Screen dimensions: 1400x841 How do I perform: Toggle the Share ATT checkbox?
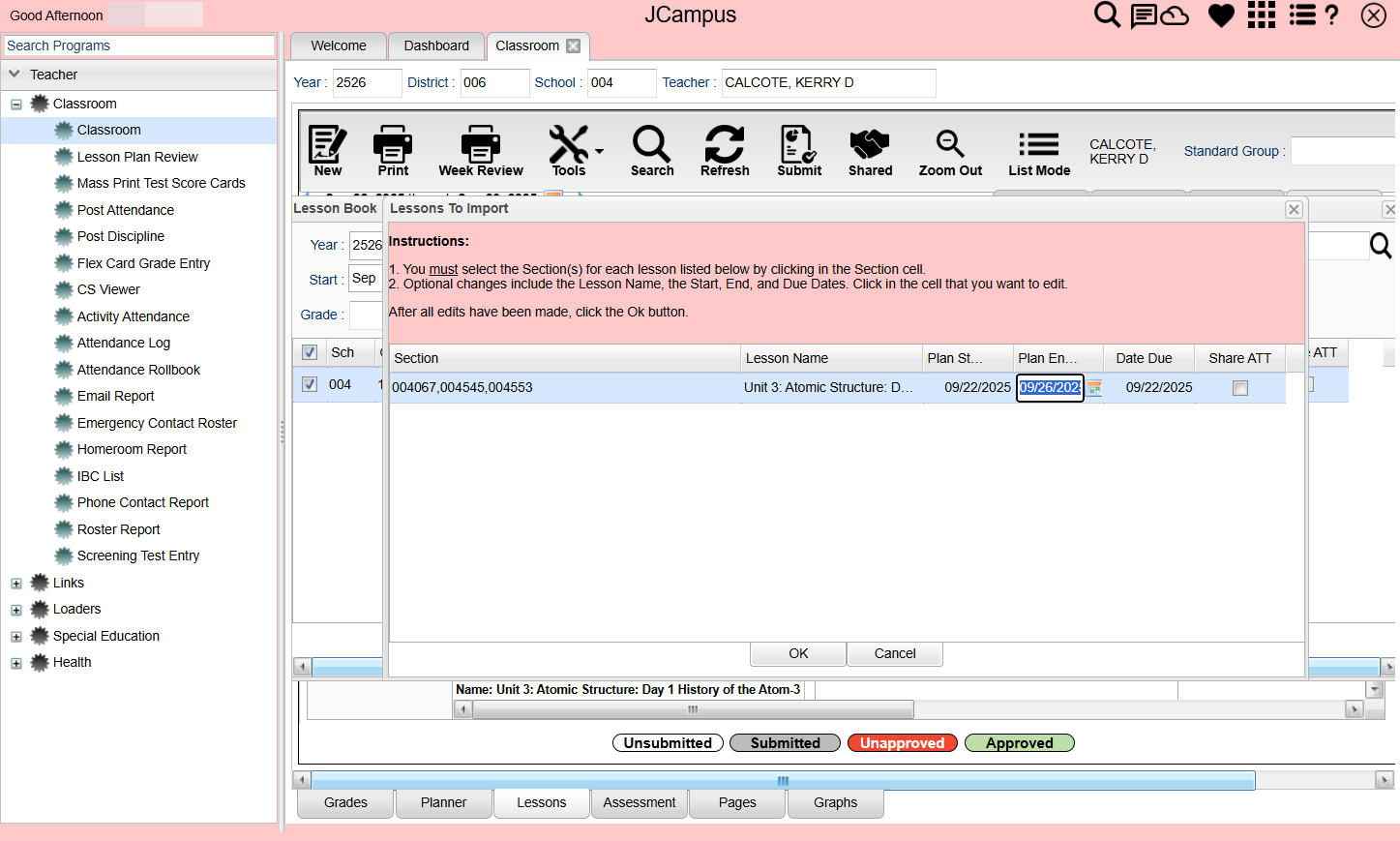click(x=1240, y=388)
